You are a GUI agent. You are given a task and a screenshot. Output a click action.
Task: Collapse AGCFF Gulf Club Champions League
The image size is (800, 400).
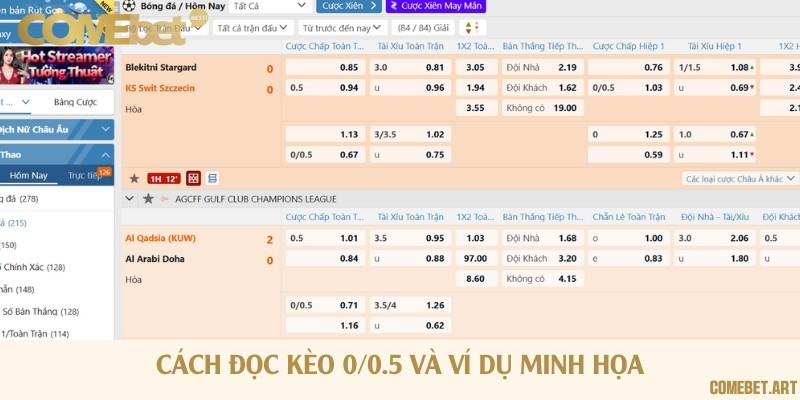point(130,198)
